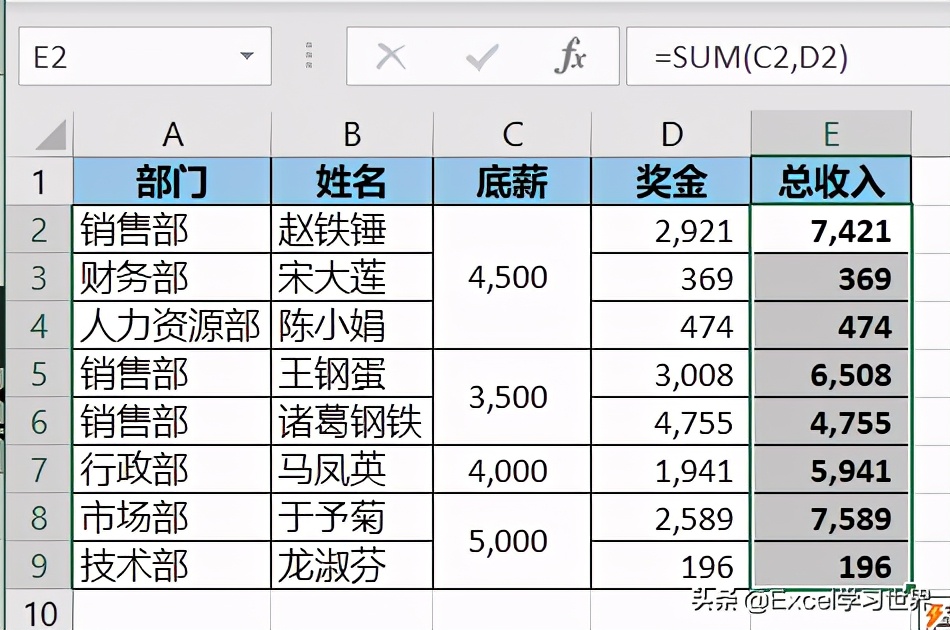
Task: Click the Name Box showing E2
Action: (x=145, y=56)
